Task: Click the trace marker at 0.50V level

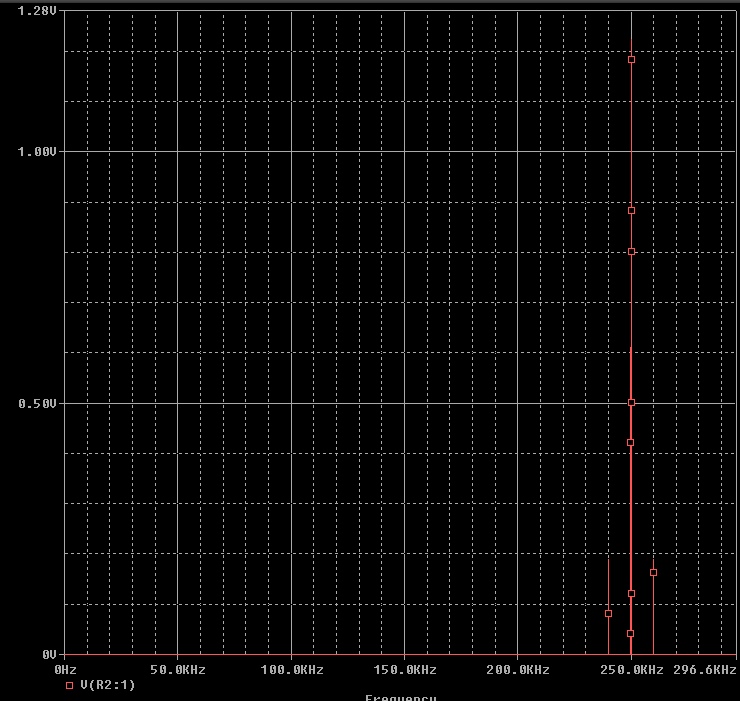Action: [x=631, y=402]
